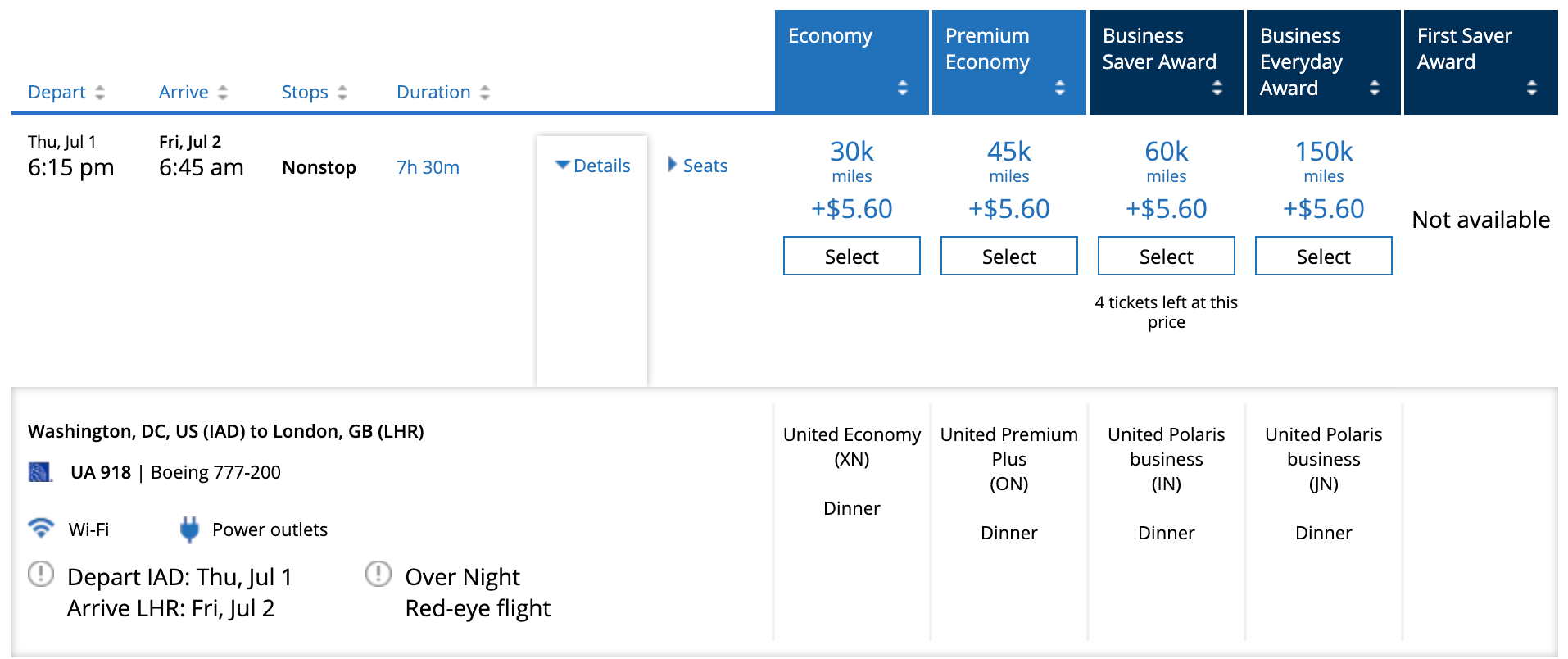Sort by First Saver Award column
Image resolution: width=1568 pixels, height=659 pixels.
(x=1531, y=88)
